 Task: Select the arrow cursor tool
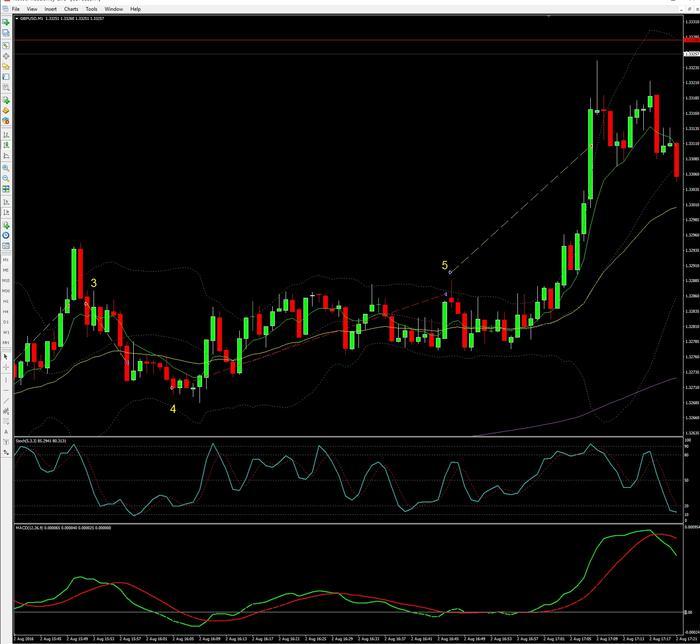[6, 357]
